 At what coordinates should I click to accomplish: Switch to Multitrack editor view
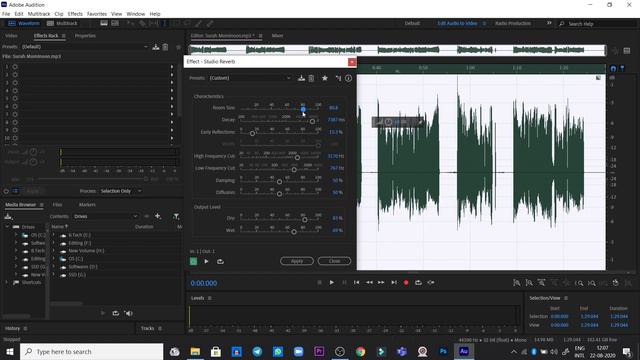[x=62, y=23]
